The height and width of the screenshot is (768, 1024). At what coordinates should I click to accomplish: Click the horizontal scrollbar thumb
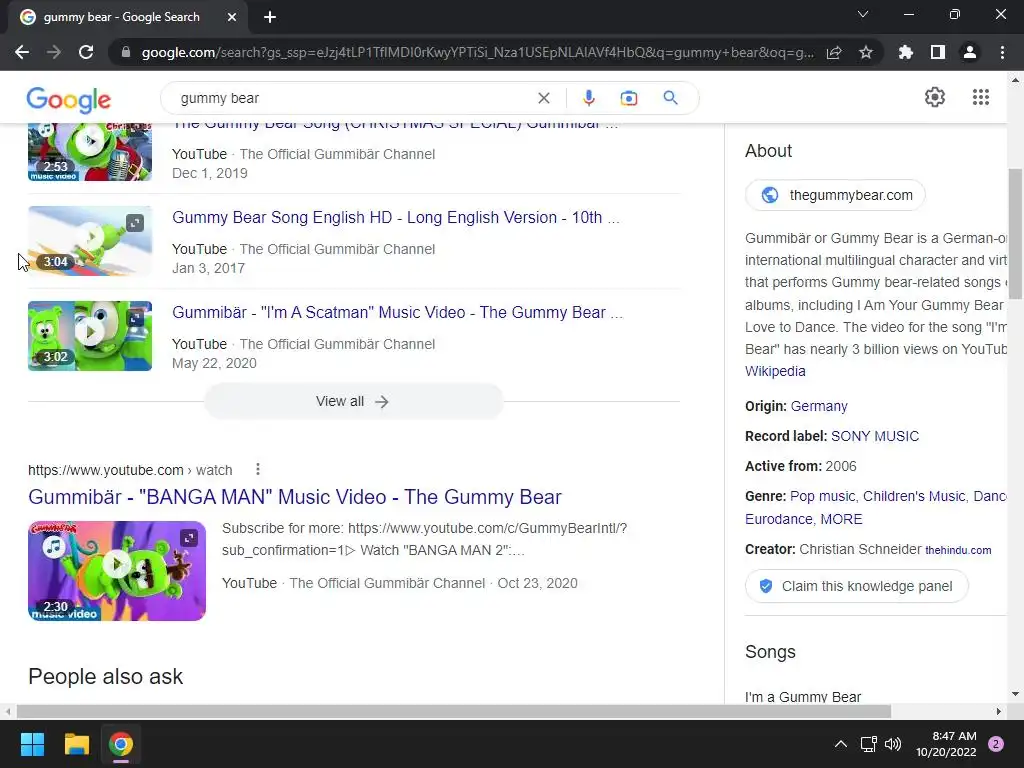click(454, 711)
